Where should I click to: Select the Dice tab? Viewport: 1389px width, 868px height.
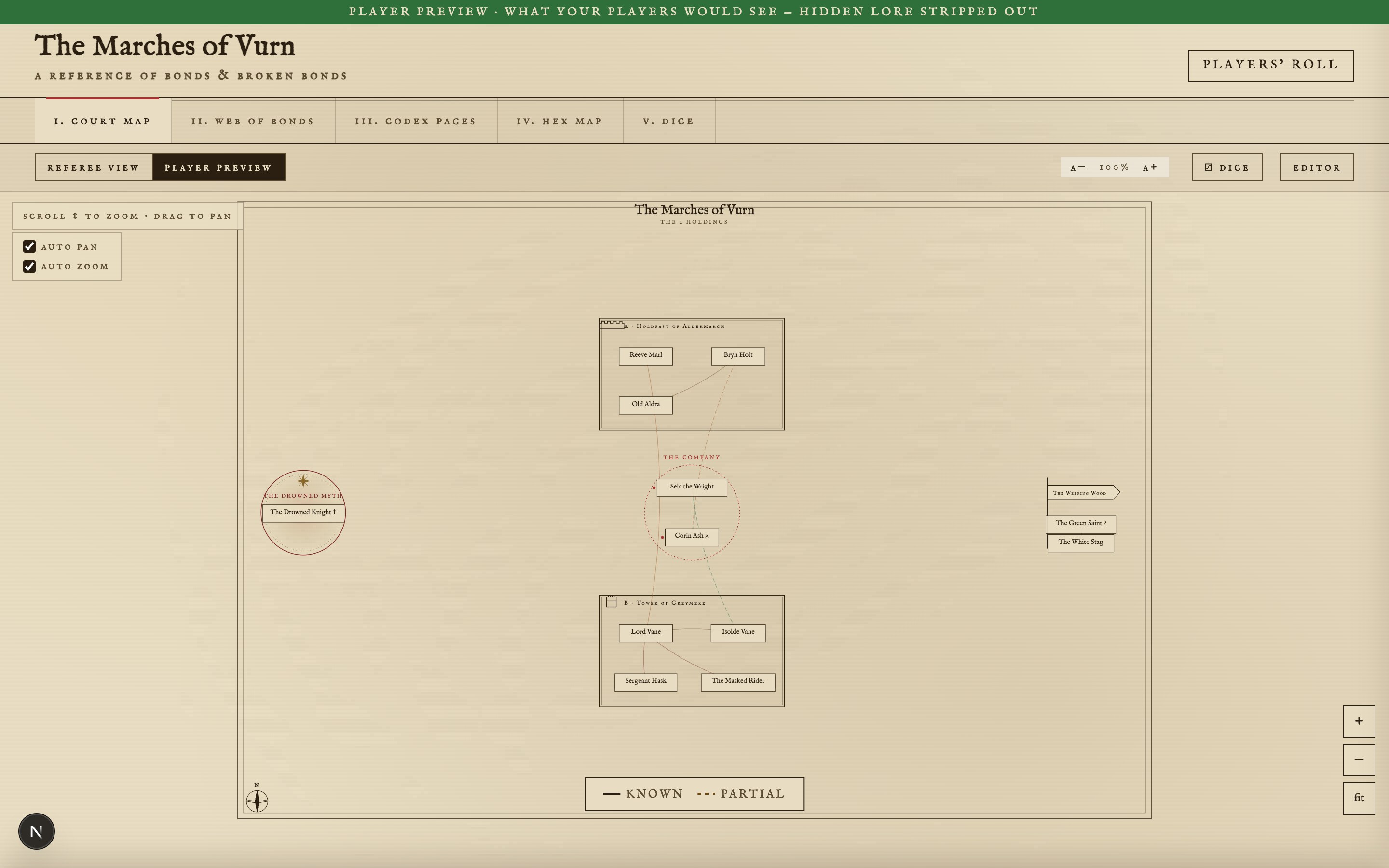click(x=669, y=121)
